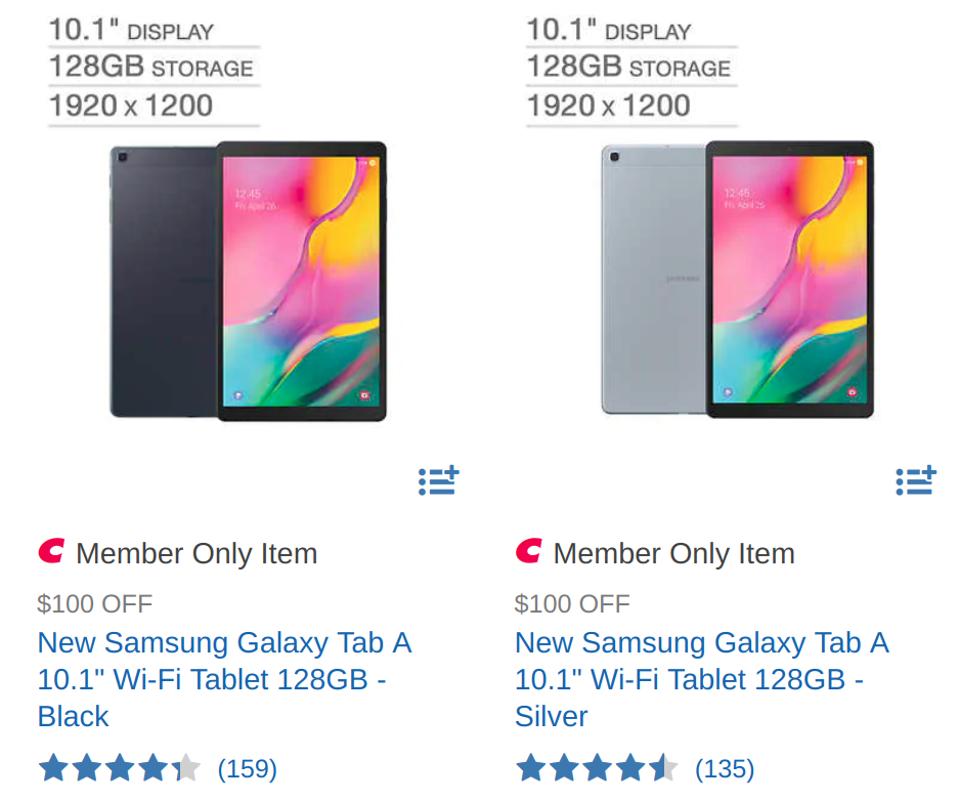Image resolution: width=959 pixels, height=801 pixels.
Task: Click the $100 OFF label on the left item
Action: click(x=93, y=604)
